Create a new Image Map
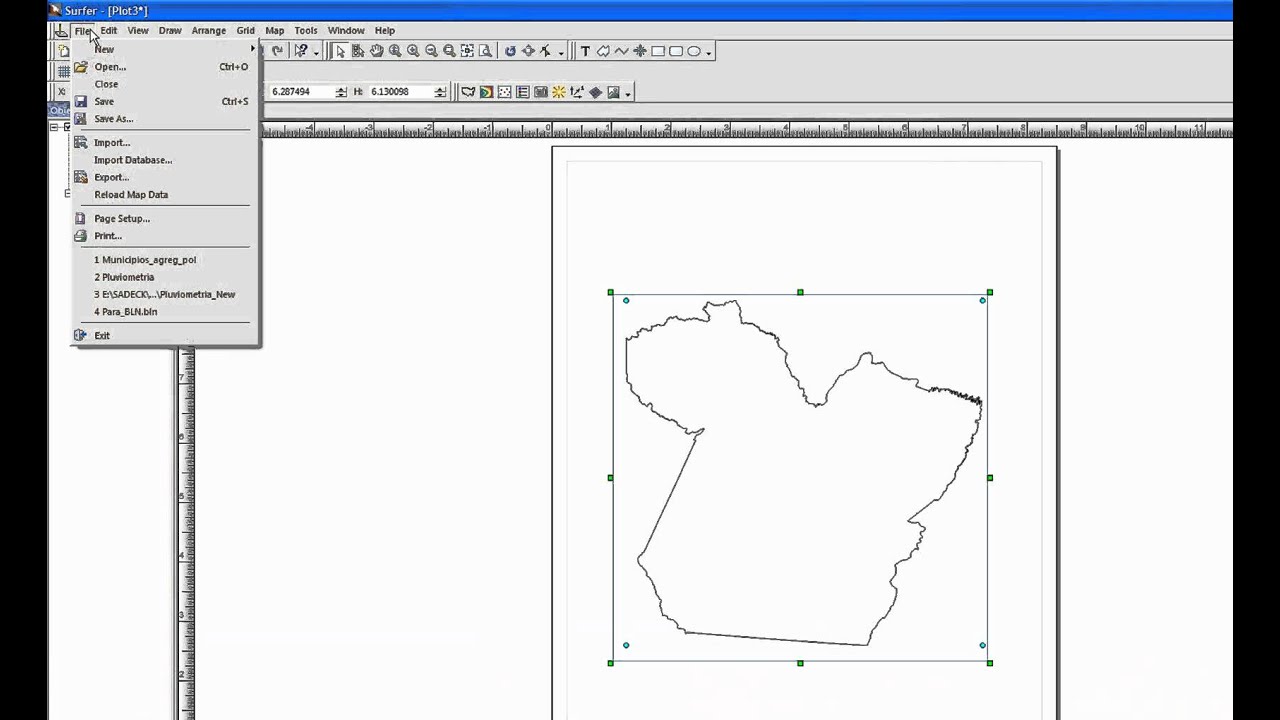This screenshot has height=720, width=1280. (540, 92)
